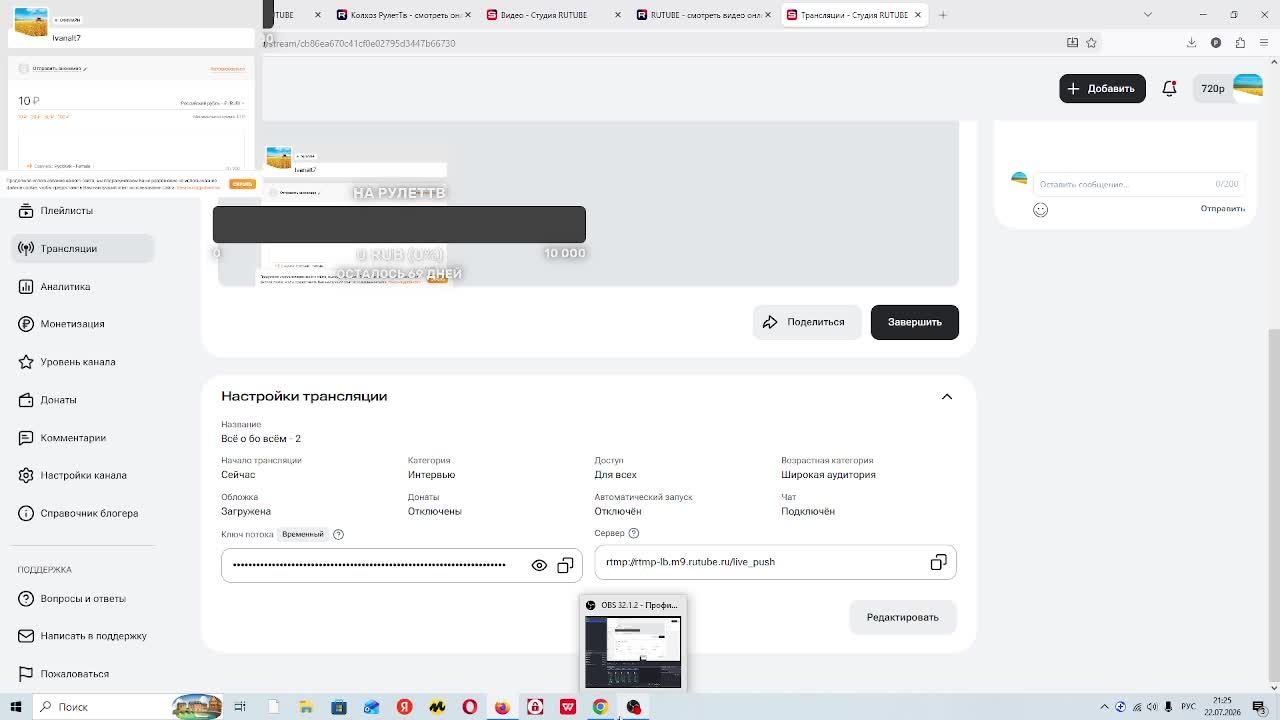Open Справочник блогера in sidebar

pos(82,513)
